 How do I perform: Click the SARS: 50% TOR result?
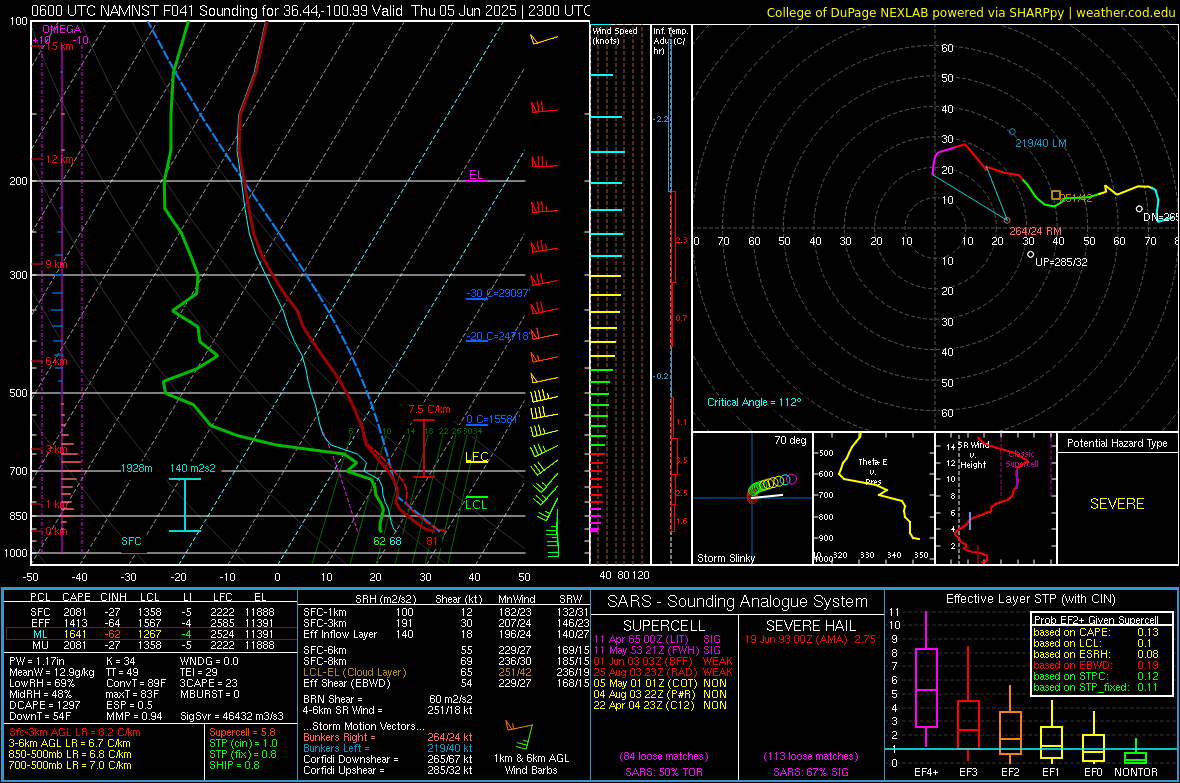(664, 772)
